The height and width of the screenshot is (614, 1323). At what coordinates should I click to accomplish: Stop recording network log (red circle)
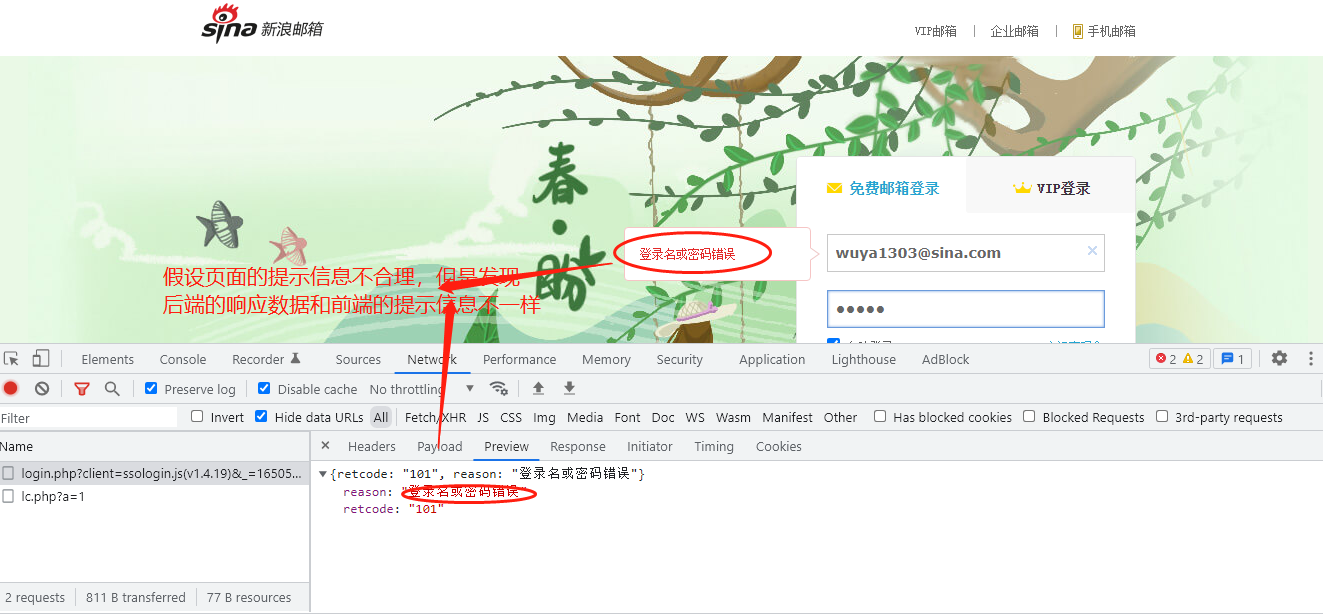(x=11, y=389)
